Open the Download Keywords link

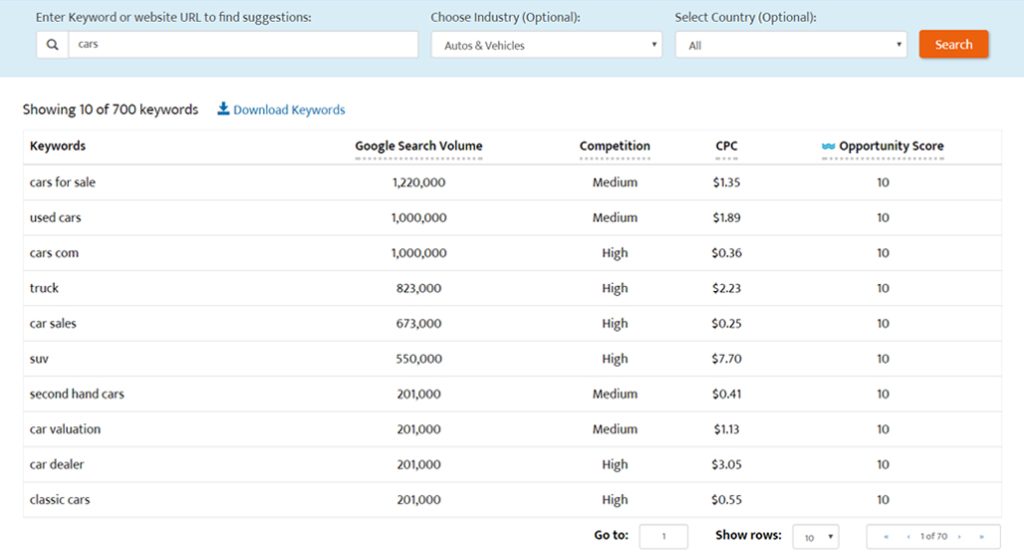coord(289,110)
